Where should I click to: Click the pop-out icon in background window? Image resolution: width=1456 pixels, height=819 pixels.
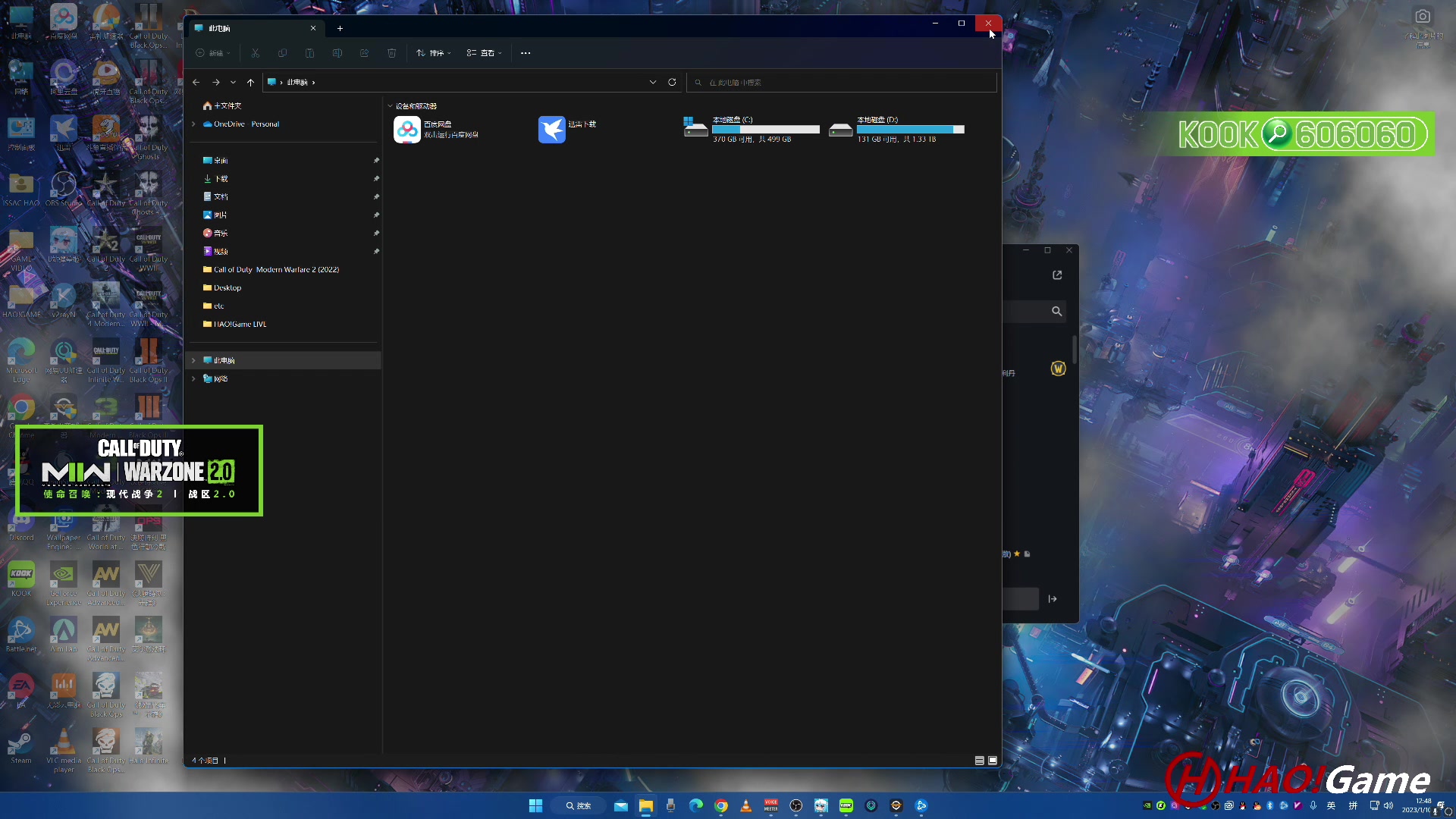1057,275
